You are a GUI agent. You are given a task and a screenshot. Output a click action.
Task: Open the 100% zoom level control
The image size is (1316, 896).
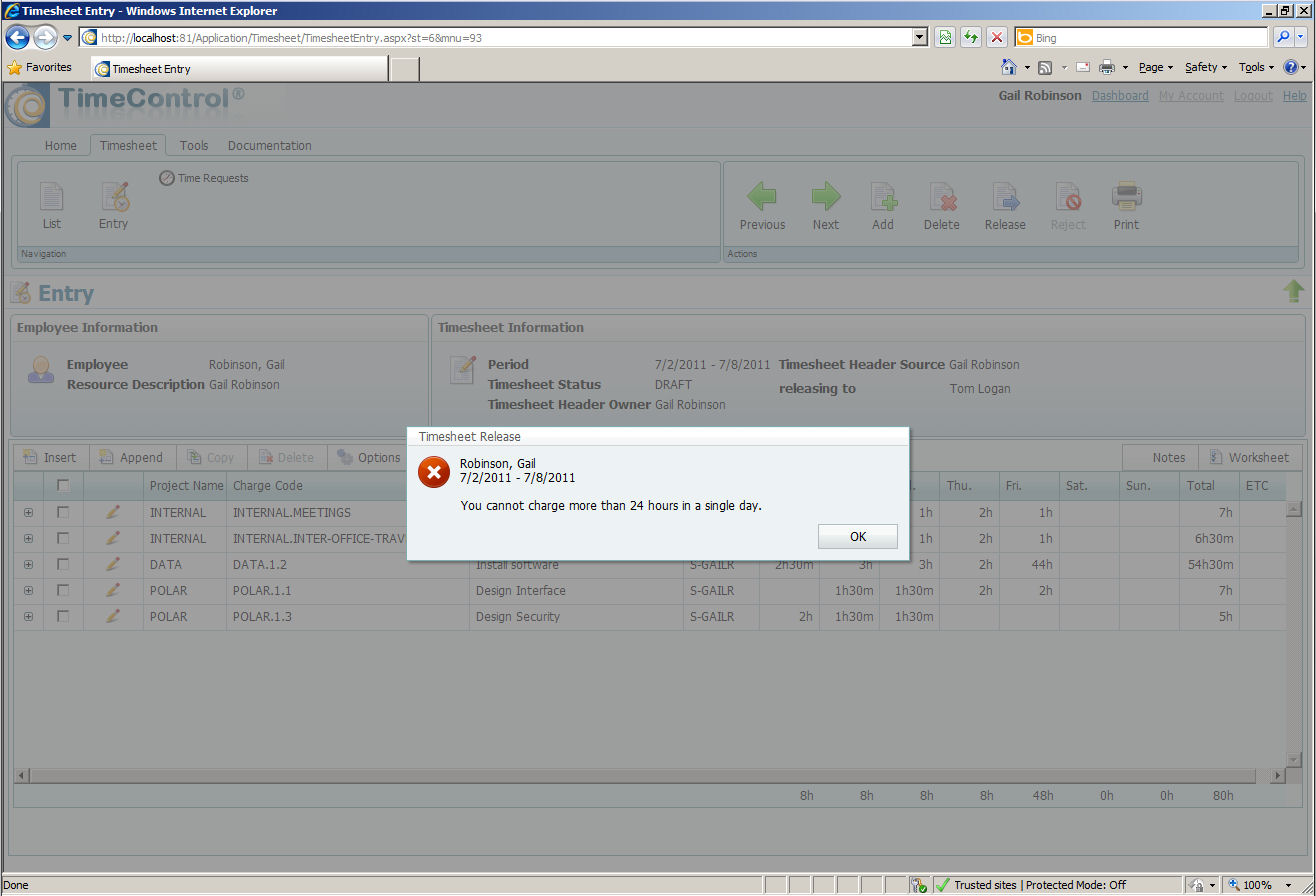[1258, 885]
